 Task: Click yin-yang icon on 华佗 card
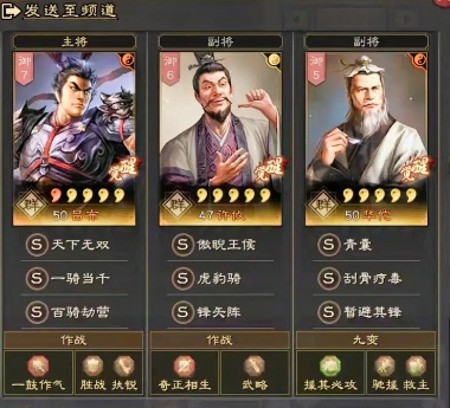420,60
